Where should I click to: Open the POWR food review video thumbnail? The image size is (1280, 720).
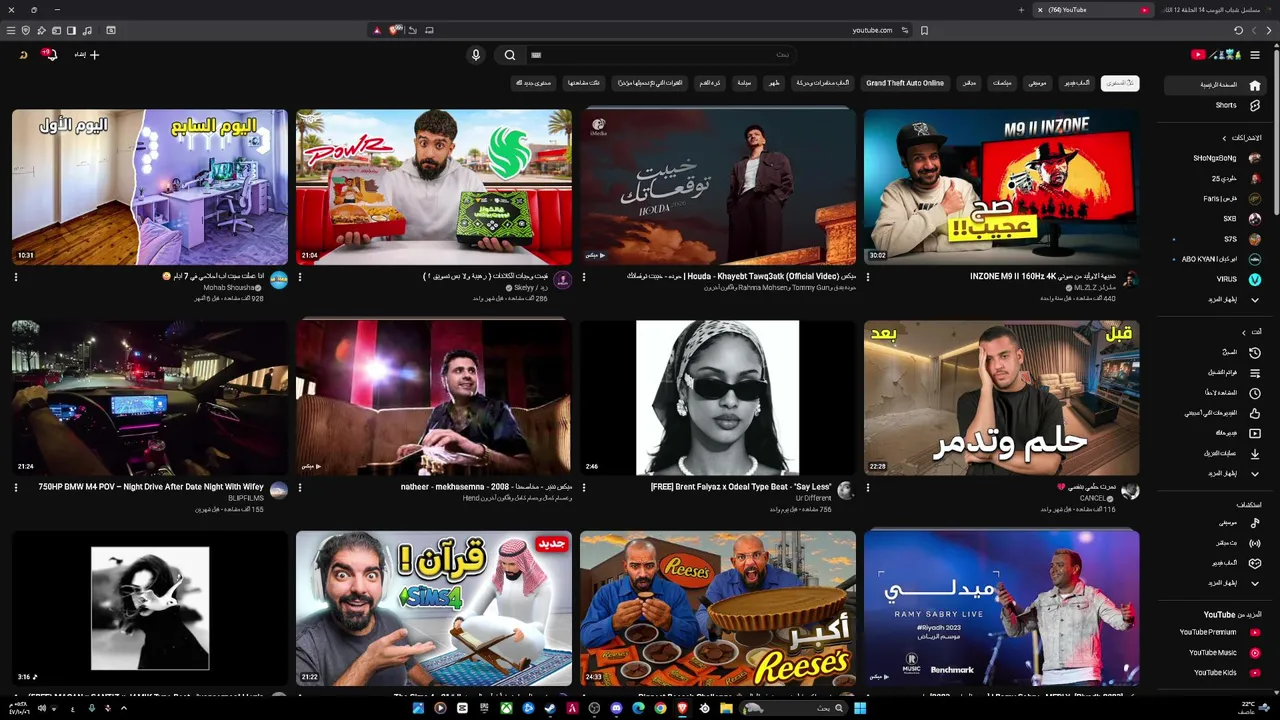434,187
